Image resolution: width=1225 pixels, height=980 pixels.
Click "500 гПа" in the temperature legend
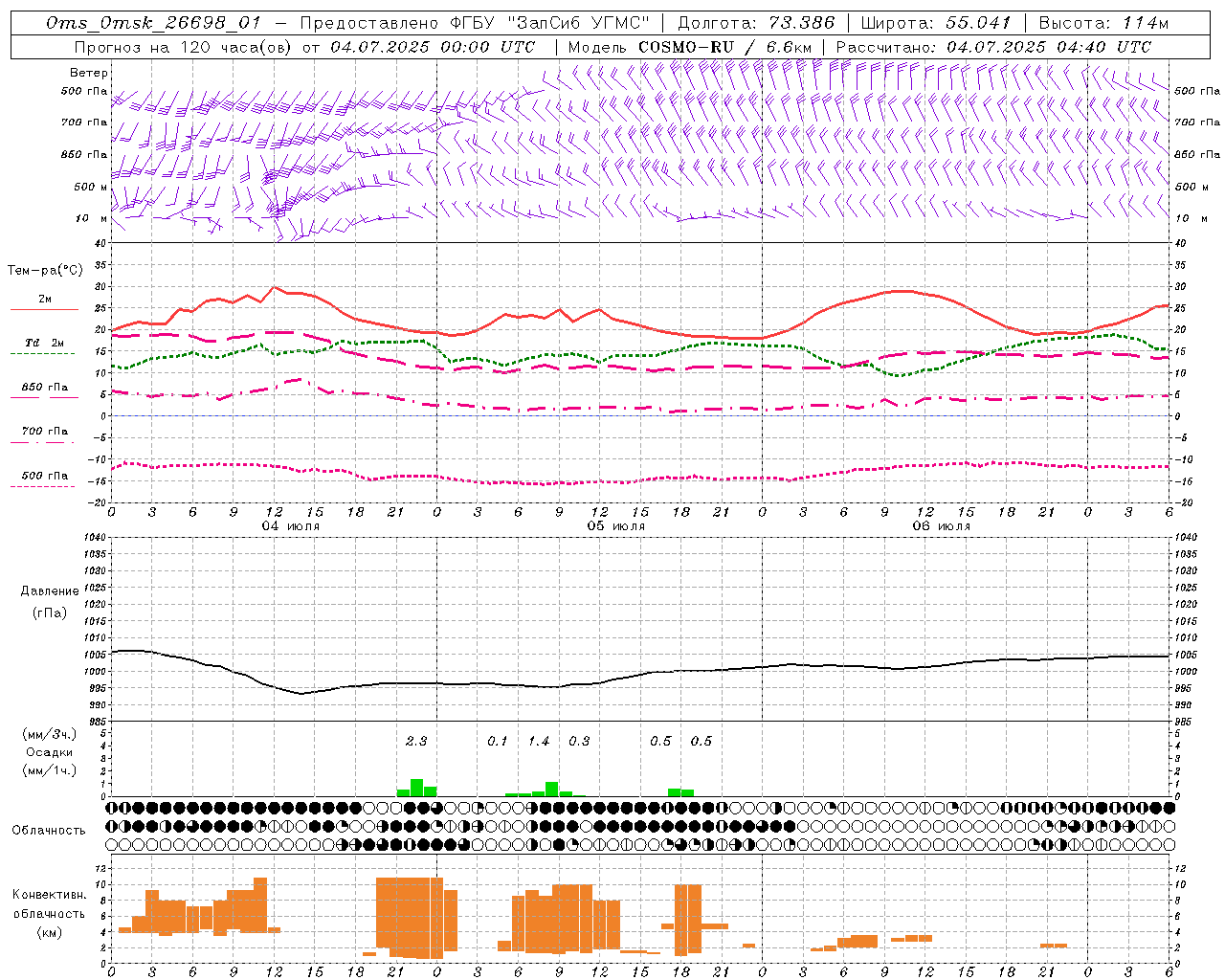coord(44,476)
